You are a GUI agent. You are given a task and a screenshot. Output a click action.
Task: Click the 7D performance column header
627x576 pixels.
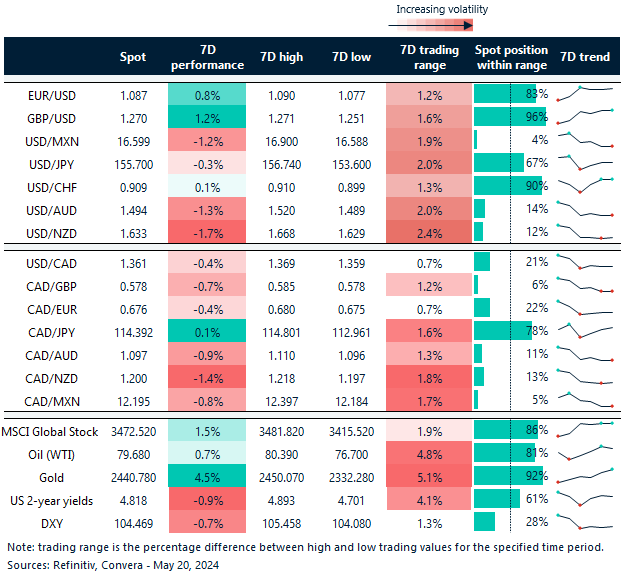(207, 57)
